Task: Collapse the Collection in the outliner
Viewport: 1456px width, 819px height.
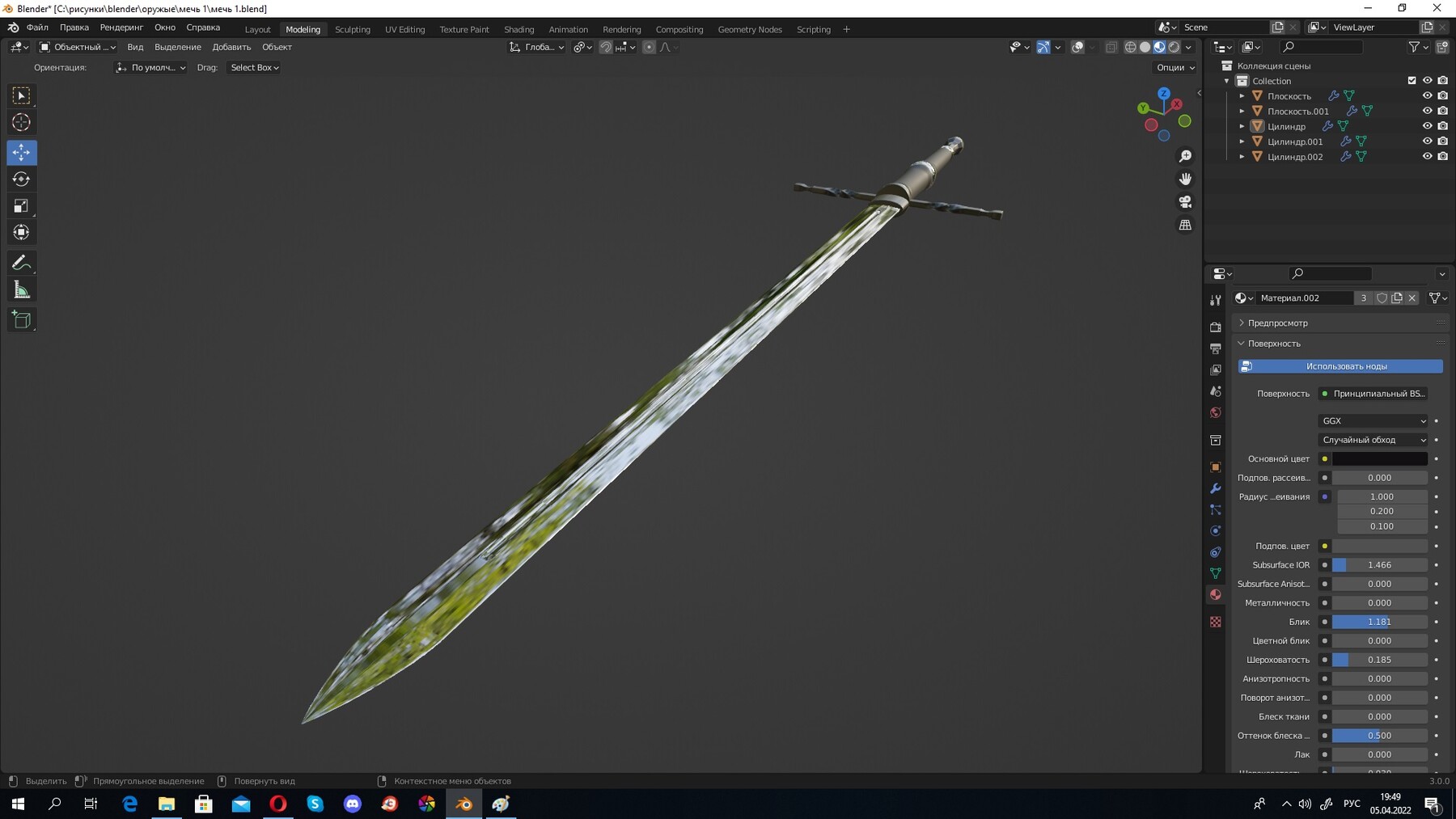Action: [x=1228, y=81]
